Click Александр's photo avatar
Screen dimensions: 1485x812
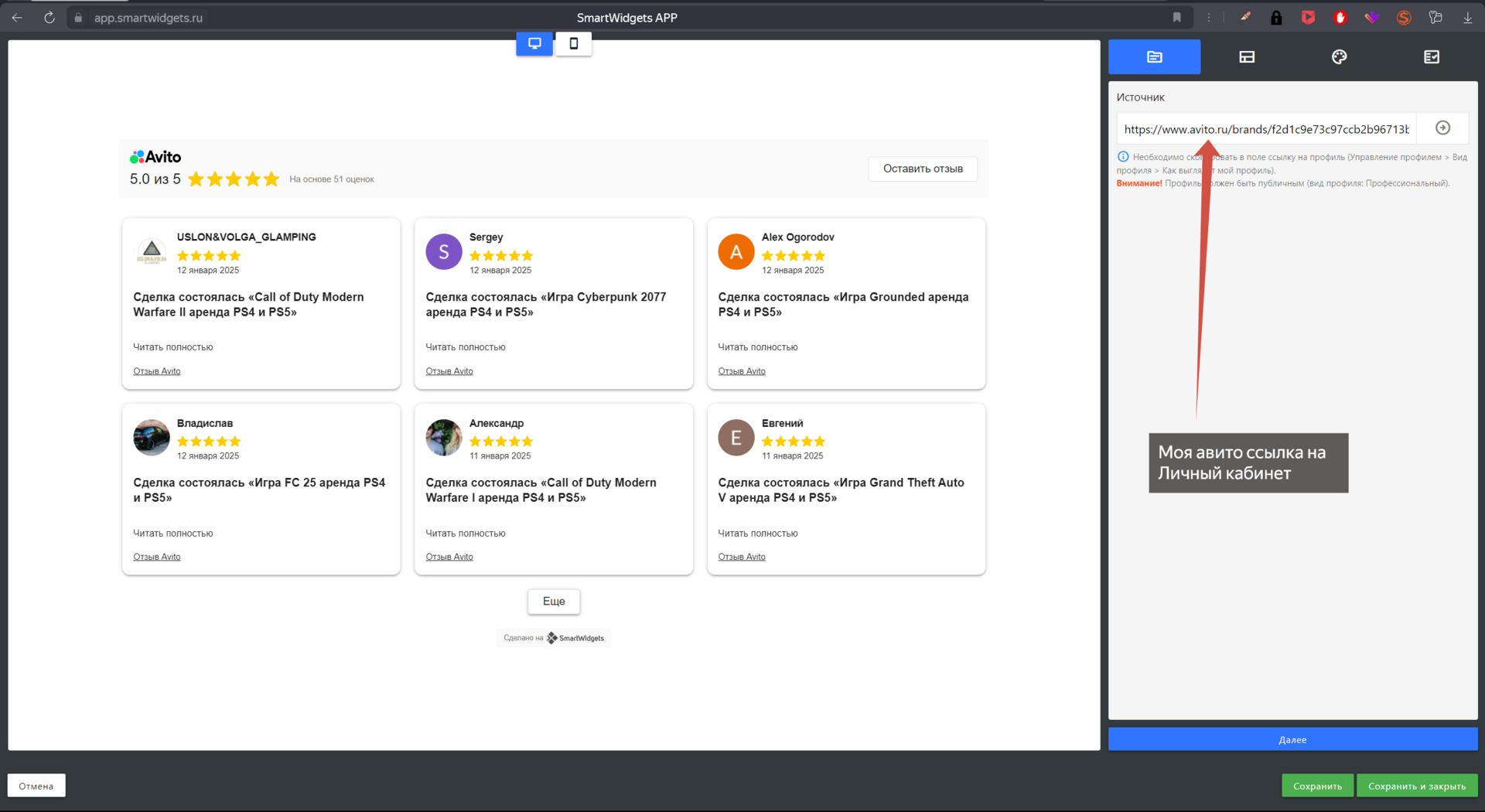pyautogui.click(x=444, y=438)
